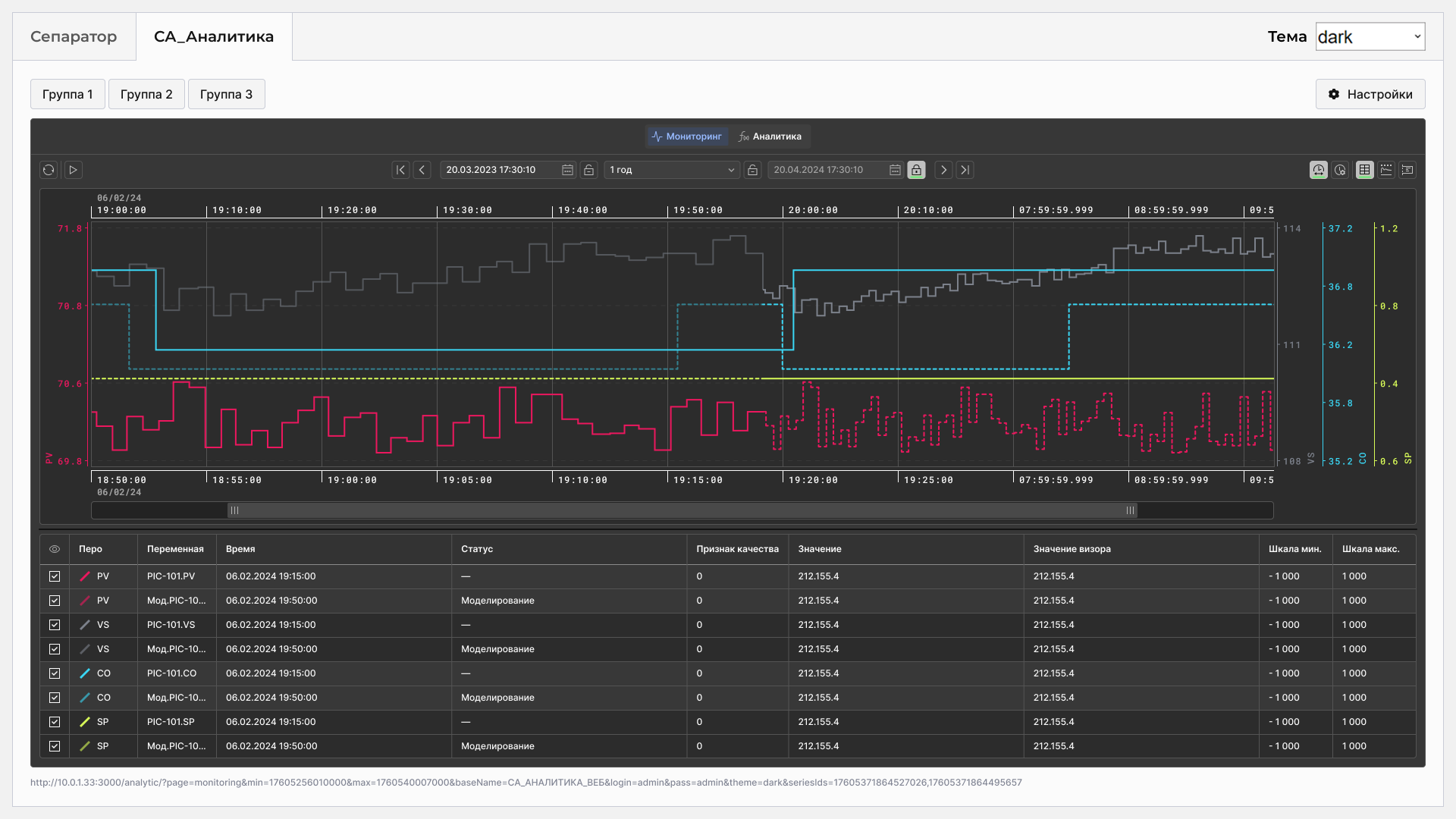This screenshot has width=1456, height=819.
Task: Toggle the table view grid icon
Action: point(1364,170)
